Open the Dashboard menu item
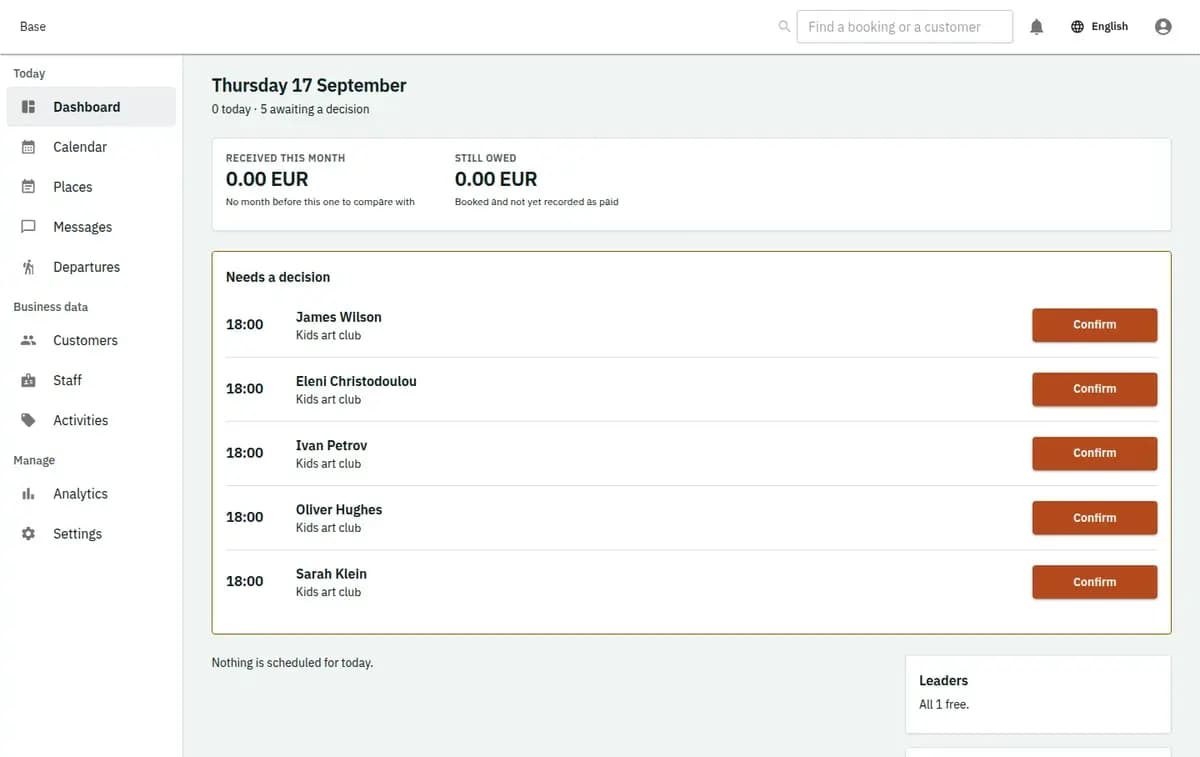 [91, 107]
